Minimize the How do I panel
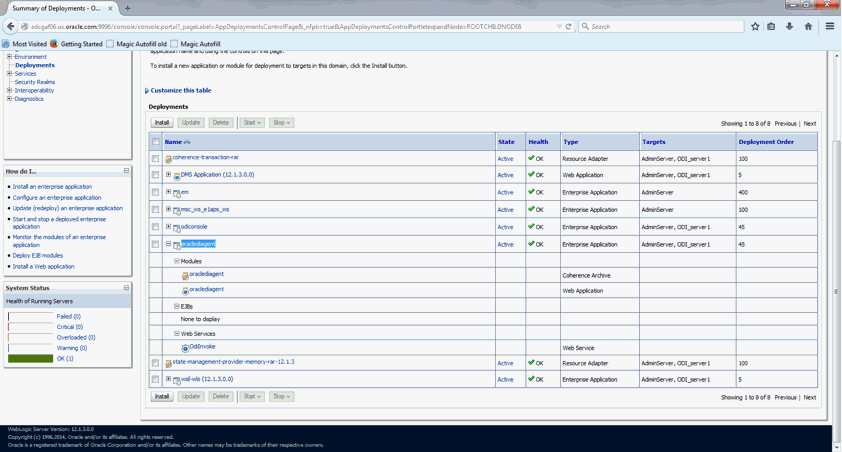 126,171
